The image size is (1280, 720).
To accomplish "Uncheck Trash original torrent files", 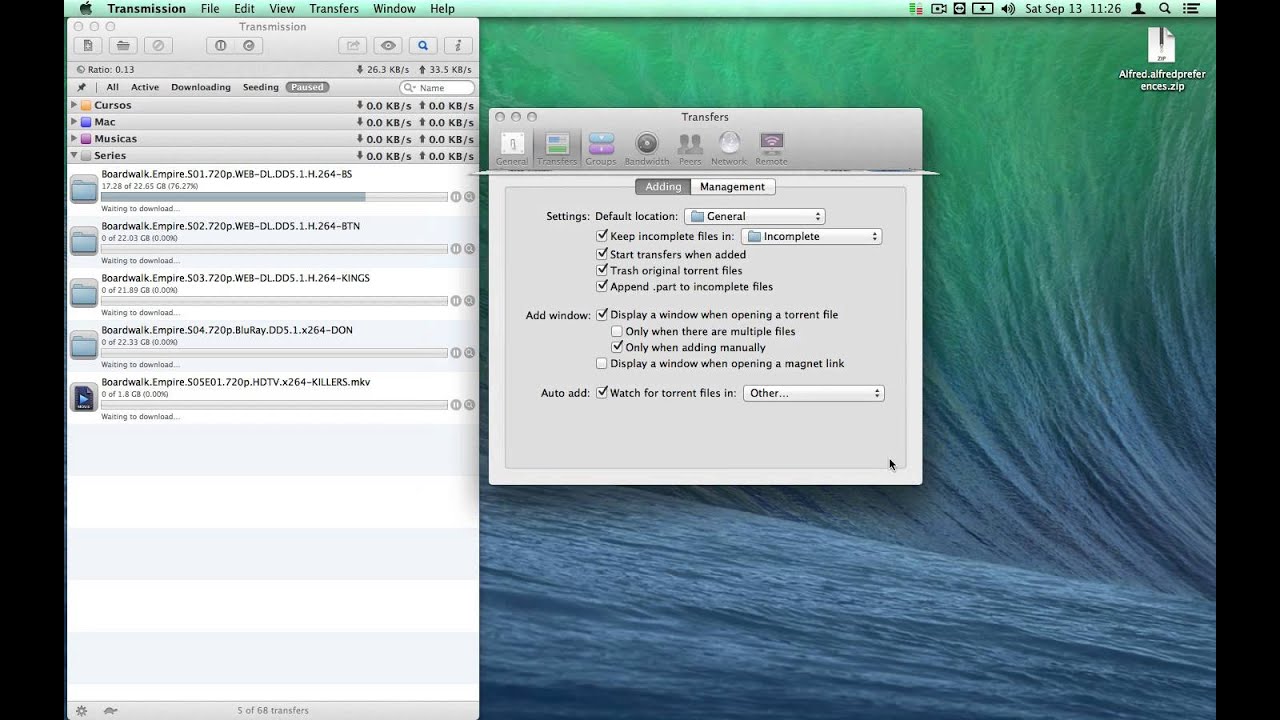I will (602, 270).
